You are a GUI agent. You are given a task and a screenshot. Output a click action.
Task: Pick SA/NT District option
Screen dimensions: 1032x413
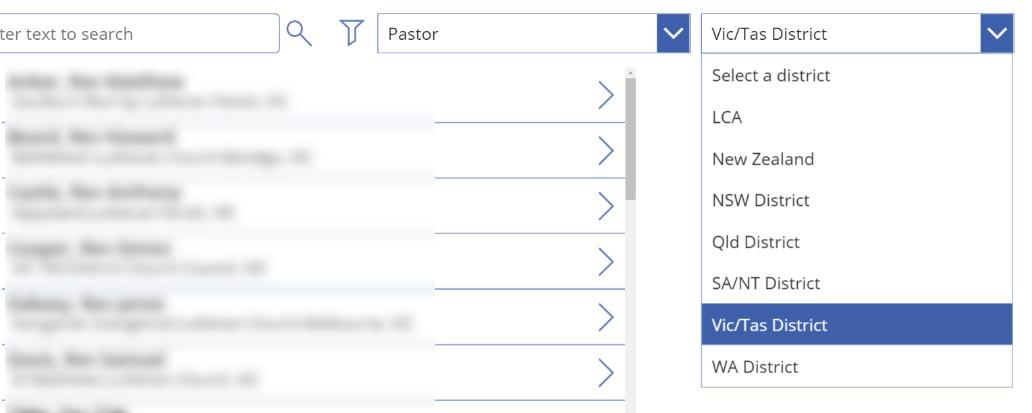[857, 283]
